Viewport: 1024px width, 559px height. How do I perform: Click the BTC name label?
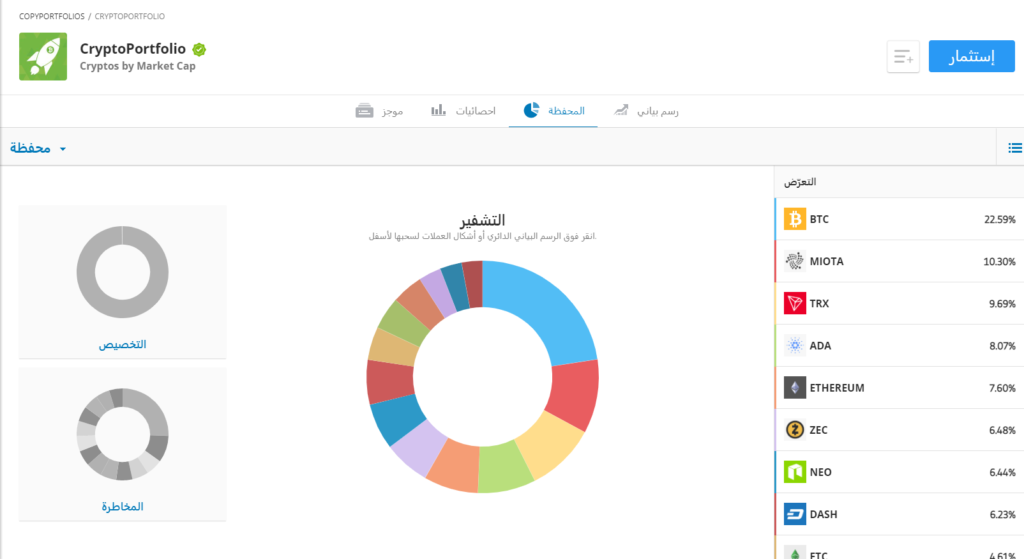(x=819, y=219)
